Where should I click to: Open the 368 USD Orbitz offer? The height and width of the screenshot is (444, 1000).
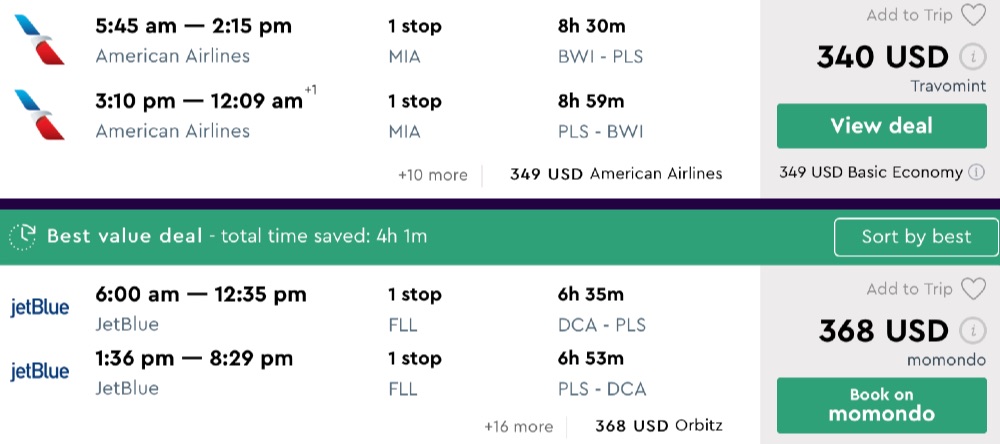tap(657, 426)
